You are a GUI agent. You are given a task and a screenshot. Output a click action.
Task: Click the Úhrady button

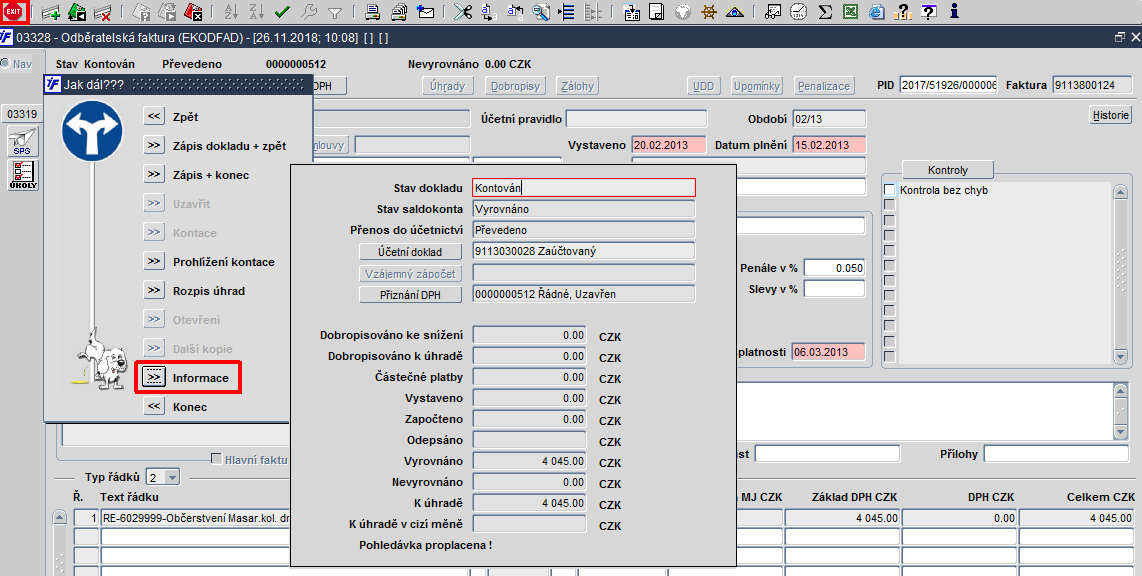(447, 86)
